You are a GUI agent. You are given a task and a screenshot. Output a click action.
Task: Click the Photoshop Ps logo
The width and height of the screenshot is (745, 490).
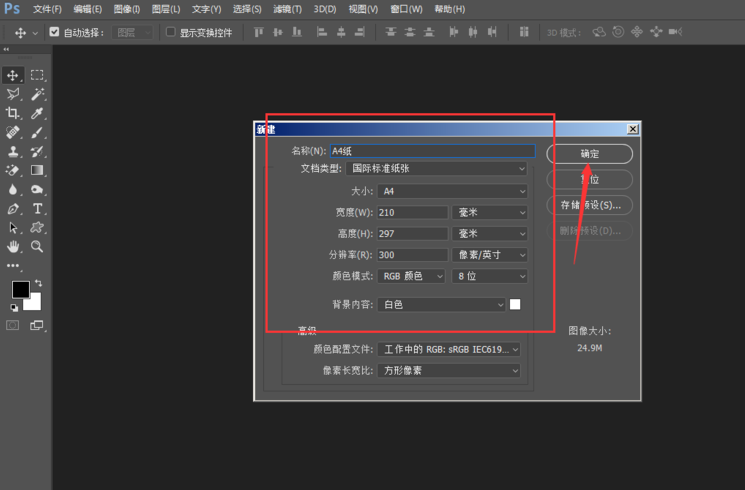(x=12, y=9)
